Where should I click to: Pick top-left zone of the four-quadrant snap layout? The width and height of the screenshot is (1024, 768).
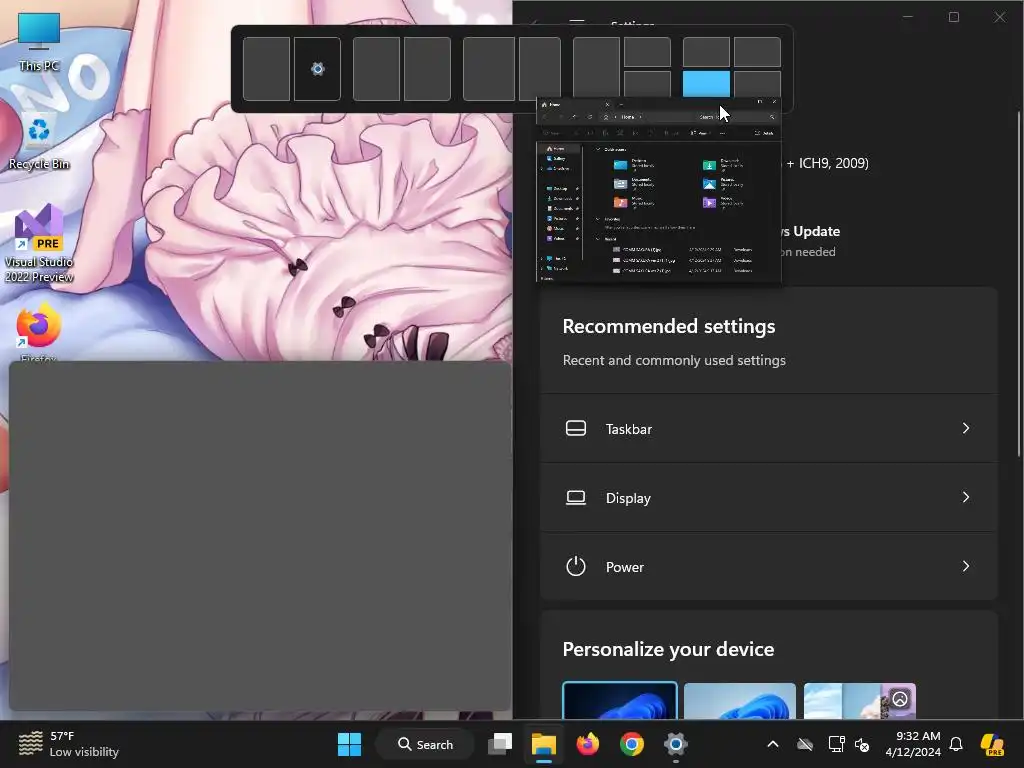click(706, 52)
